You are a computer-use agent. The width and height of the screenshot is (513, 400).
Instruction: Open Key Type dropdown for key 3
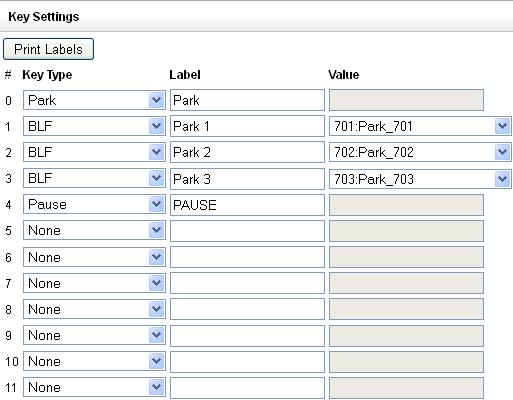click(x=94, y=178)
